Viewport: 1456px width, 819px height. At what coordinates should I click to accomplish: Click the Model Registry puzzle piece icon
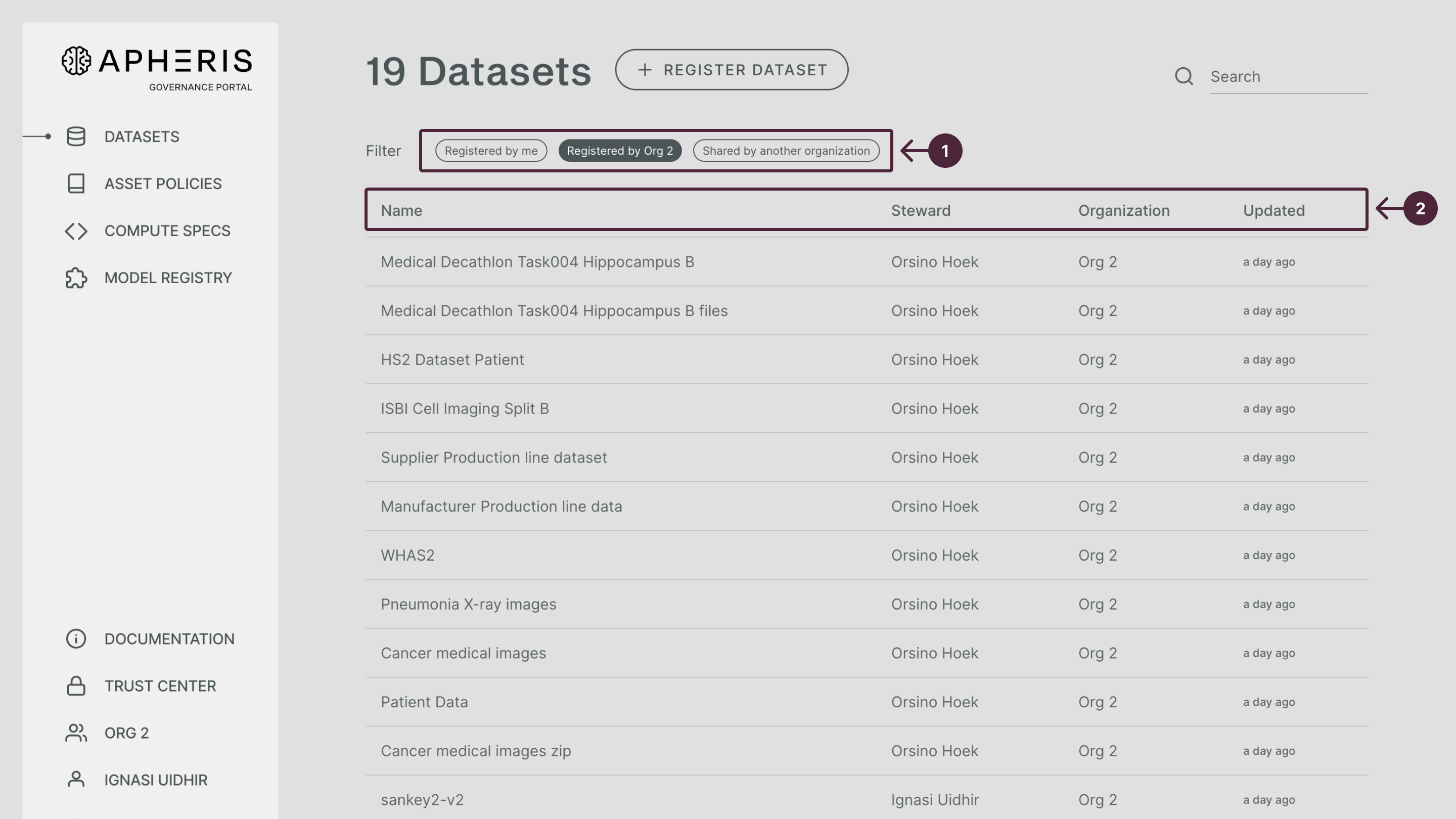(75, 278)
